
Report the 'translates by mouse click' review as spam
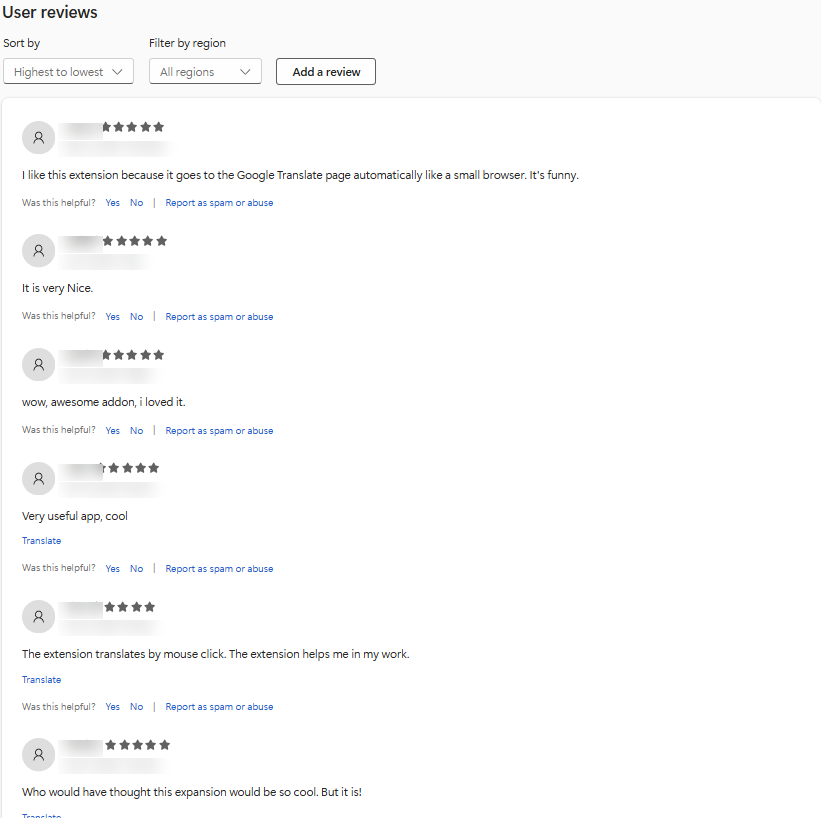coord(219,706)
